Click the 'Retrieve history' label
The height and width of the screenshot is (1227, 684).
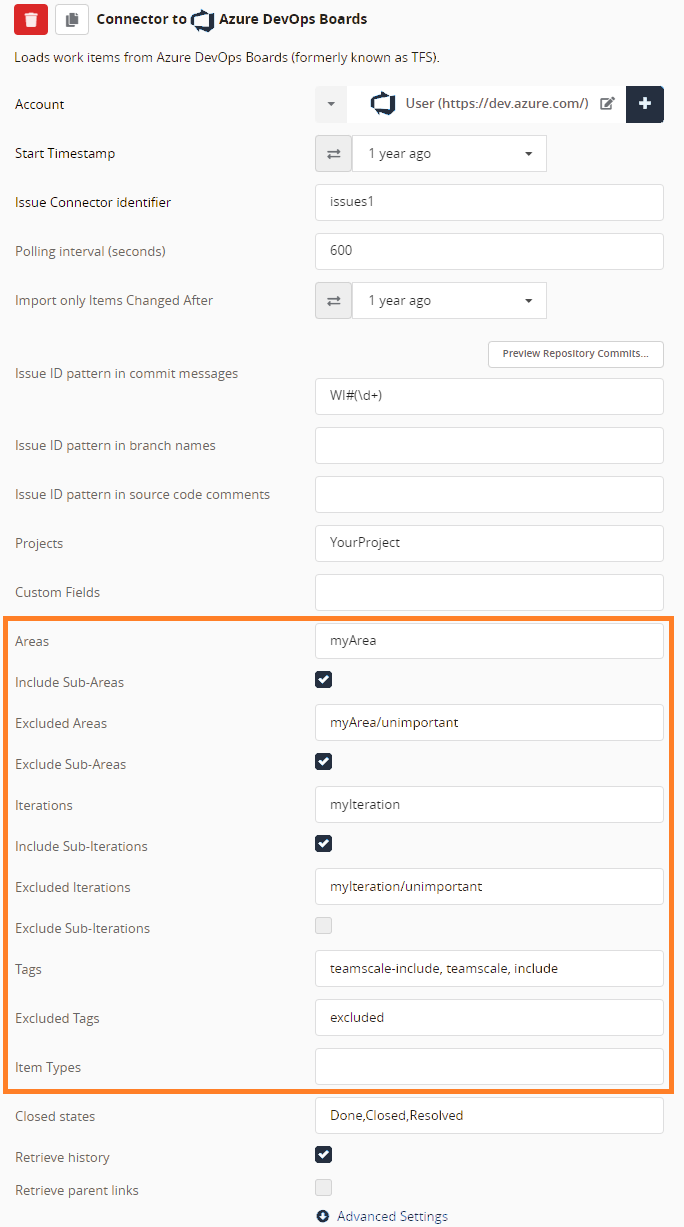click(x=62, y=1157)
